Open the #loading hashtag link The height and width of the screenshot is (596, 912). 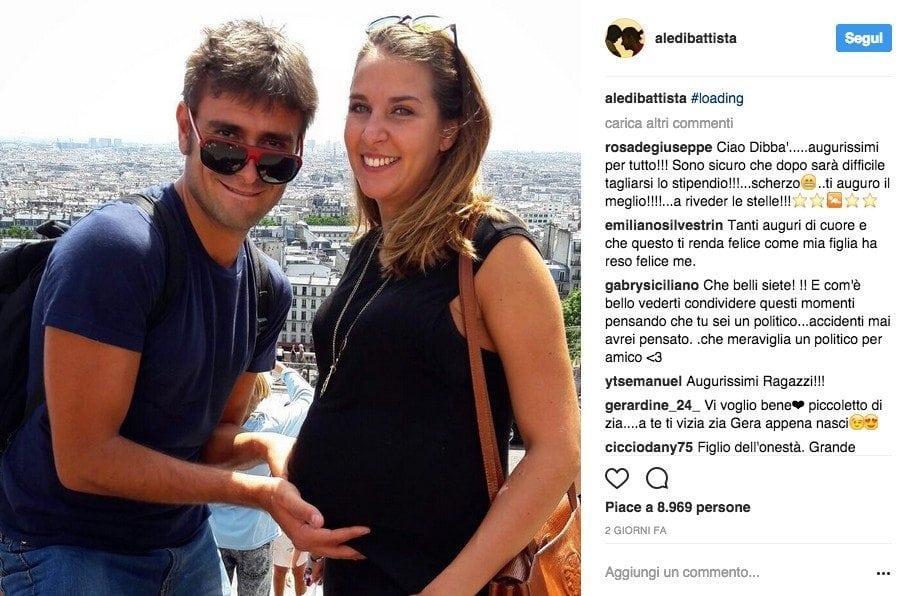pos(717,98)
